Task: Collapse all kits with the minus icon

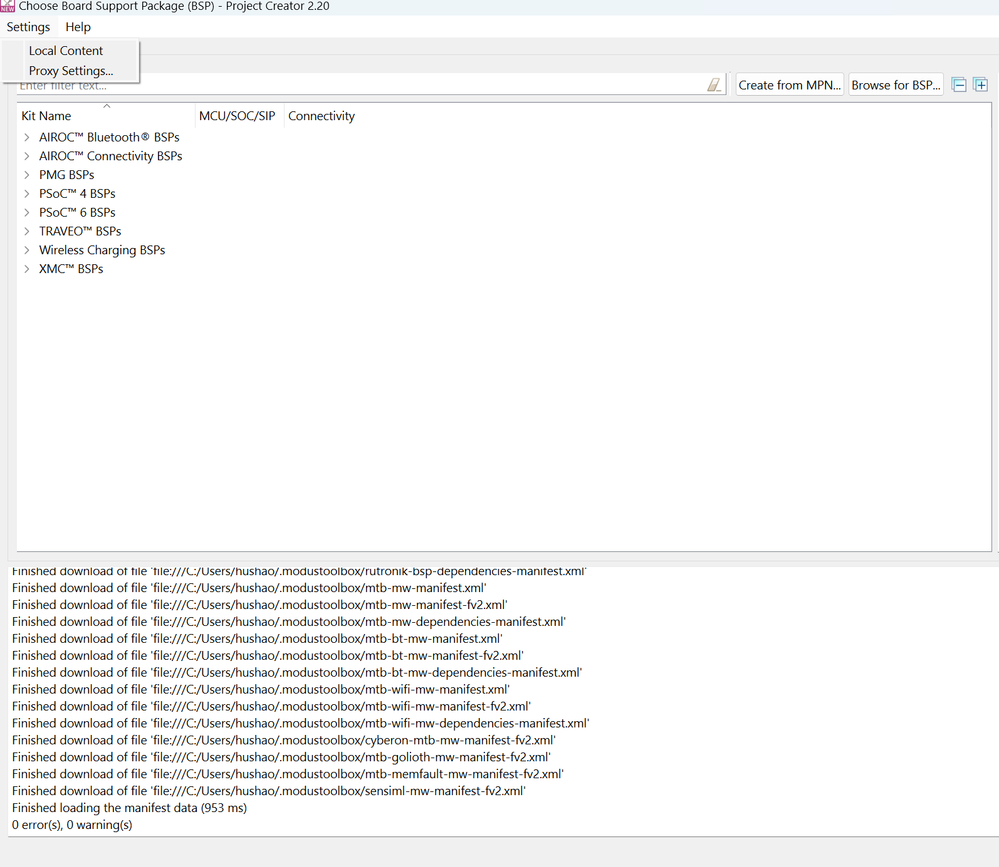Action: pos(959,84)
